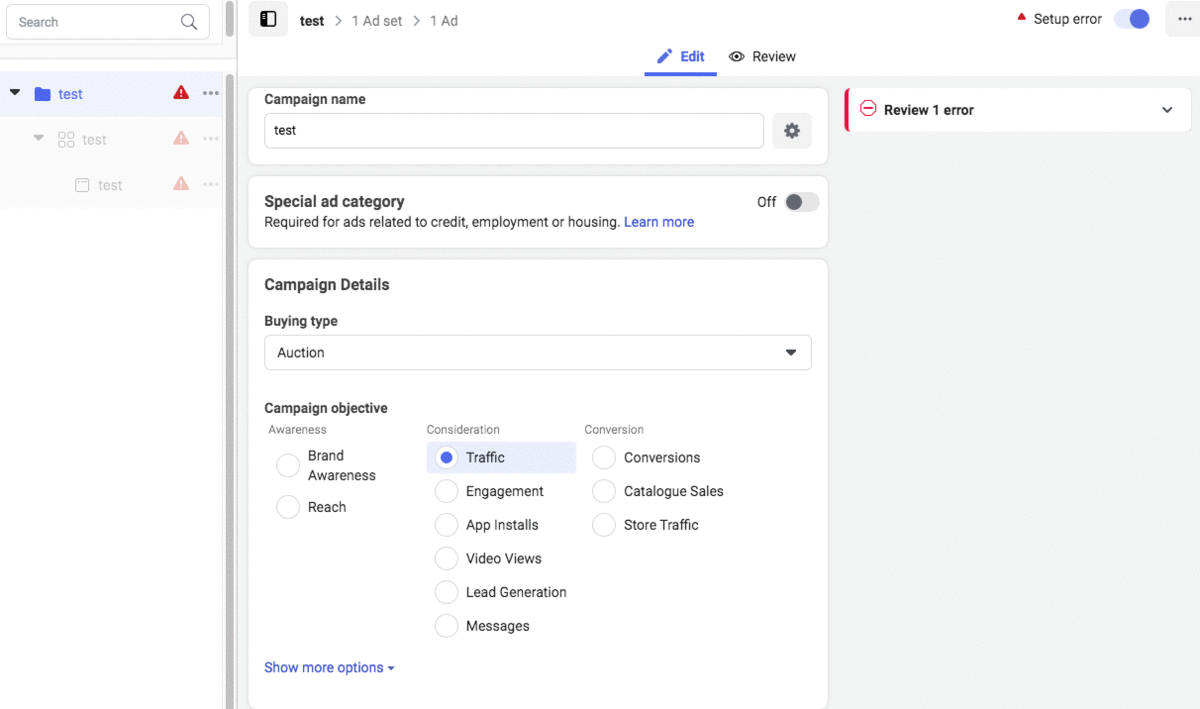Open the campaign row more options menu

pyautogui.click(x=211, y=93)
